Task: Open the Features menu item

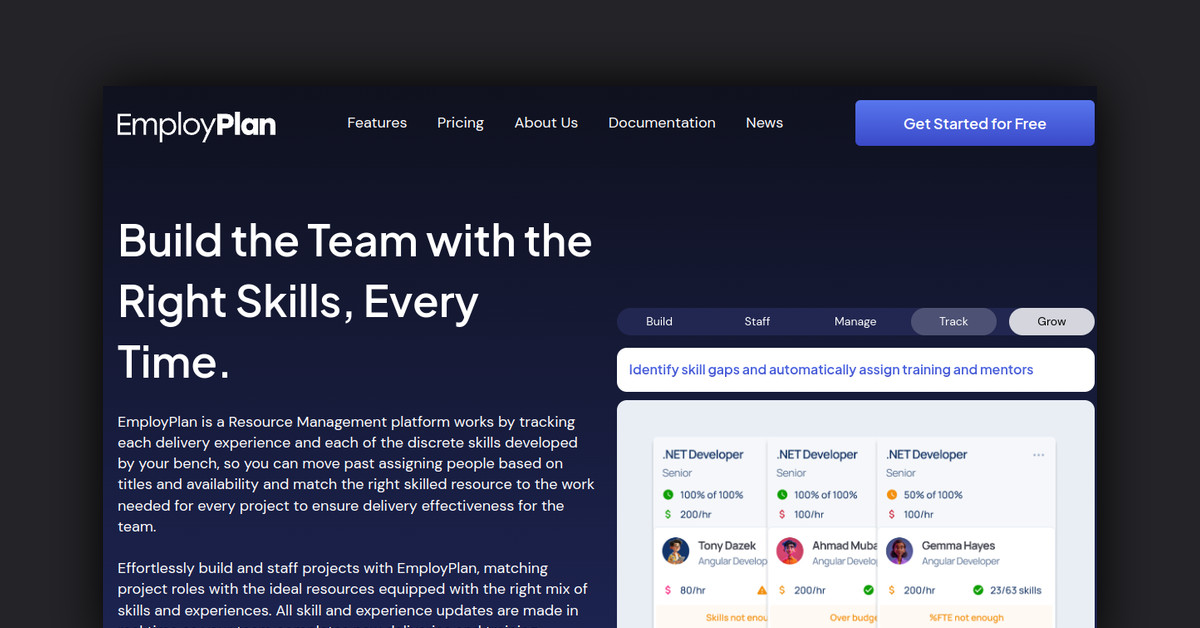Action: [377, 123]
